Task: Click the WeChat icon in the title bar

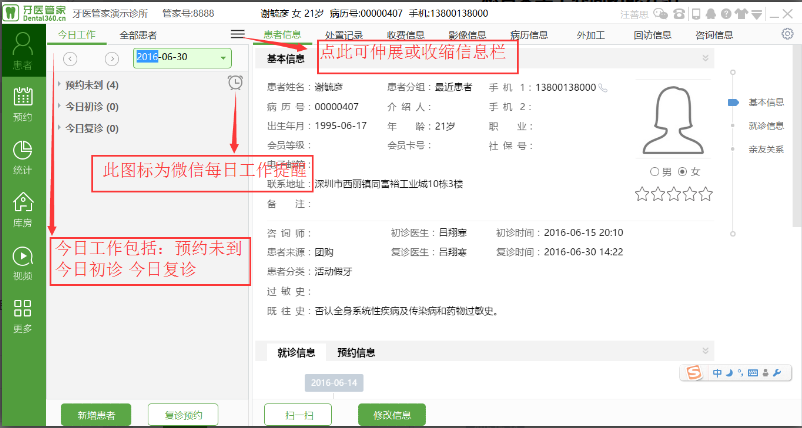Action: [661, 14]
